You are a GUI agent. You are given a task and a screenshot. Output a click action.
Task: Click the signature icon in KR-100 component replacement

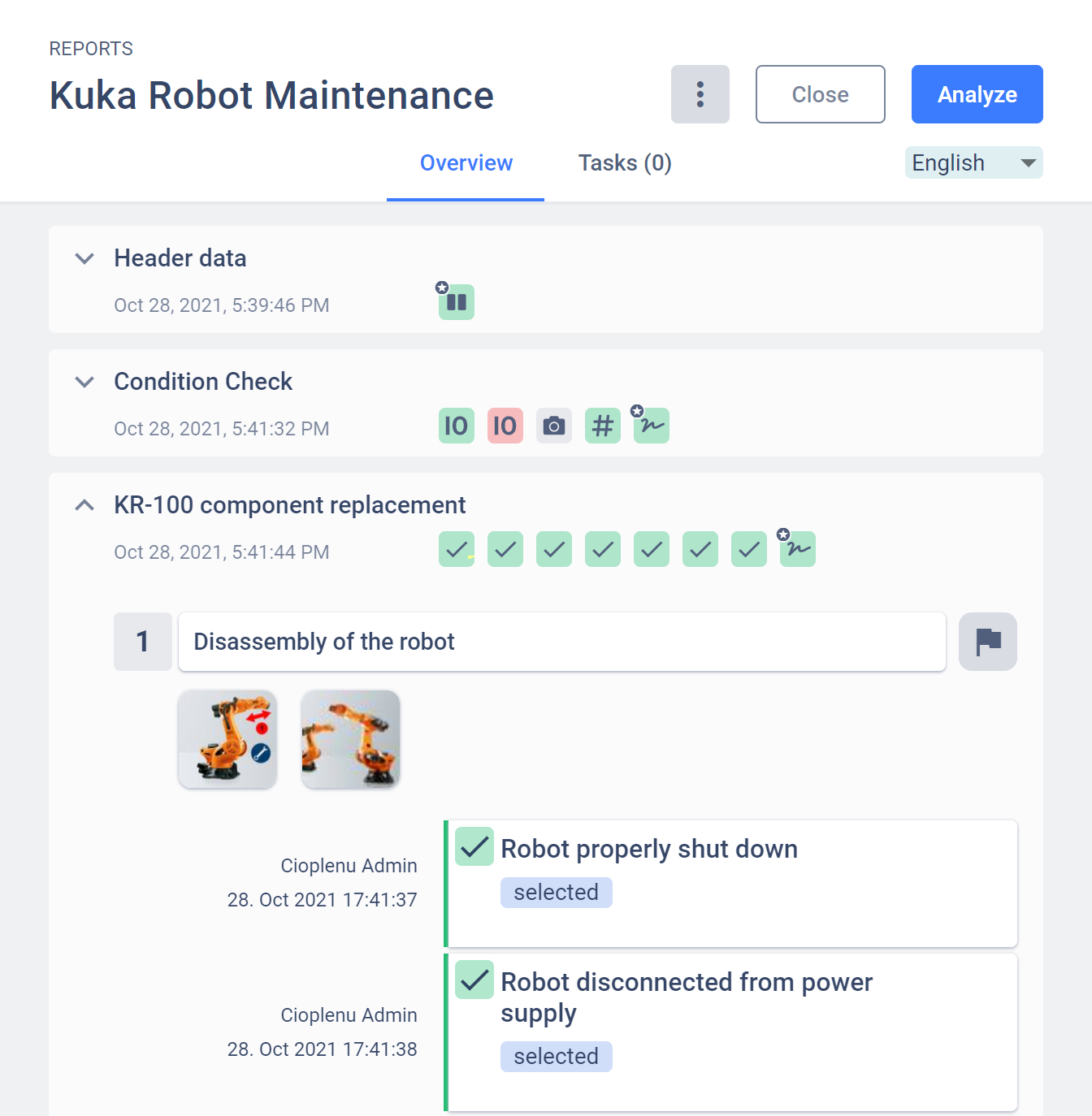pos(797,549)
